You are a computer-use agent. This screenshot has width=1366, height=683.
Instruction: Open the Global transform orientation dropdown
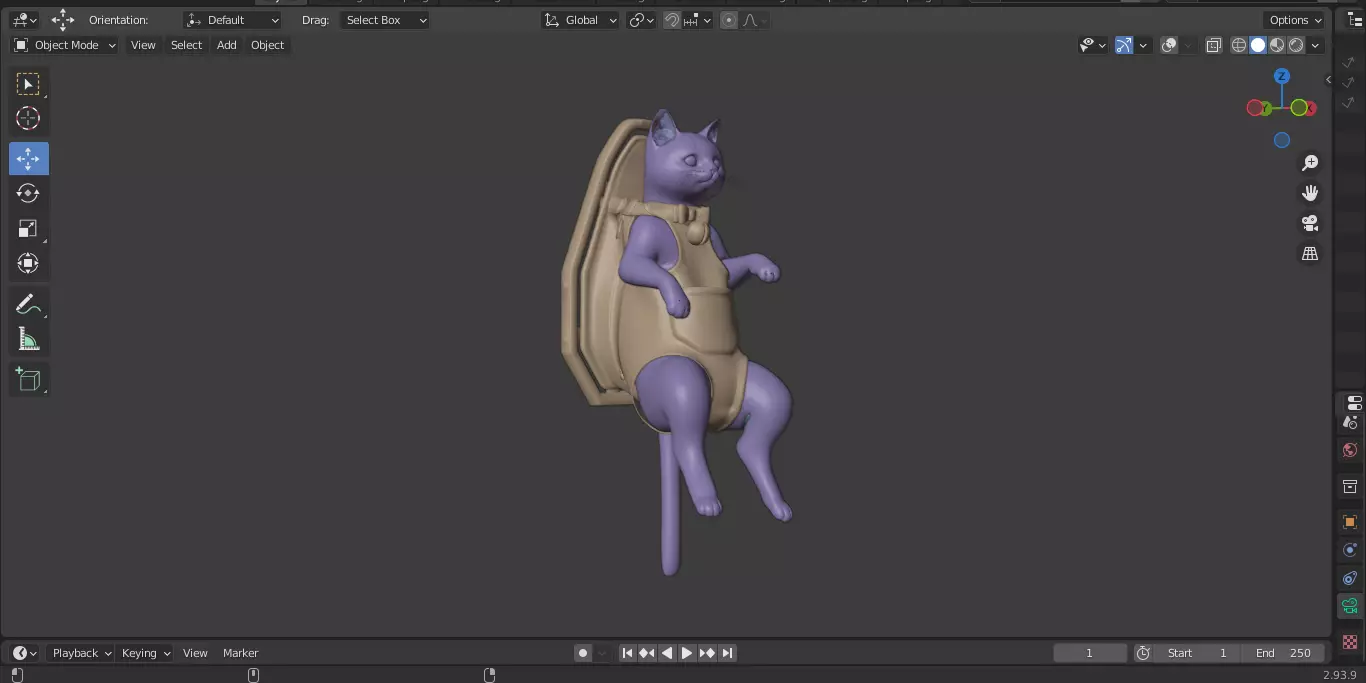[580, 20]
